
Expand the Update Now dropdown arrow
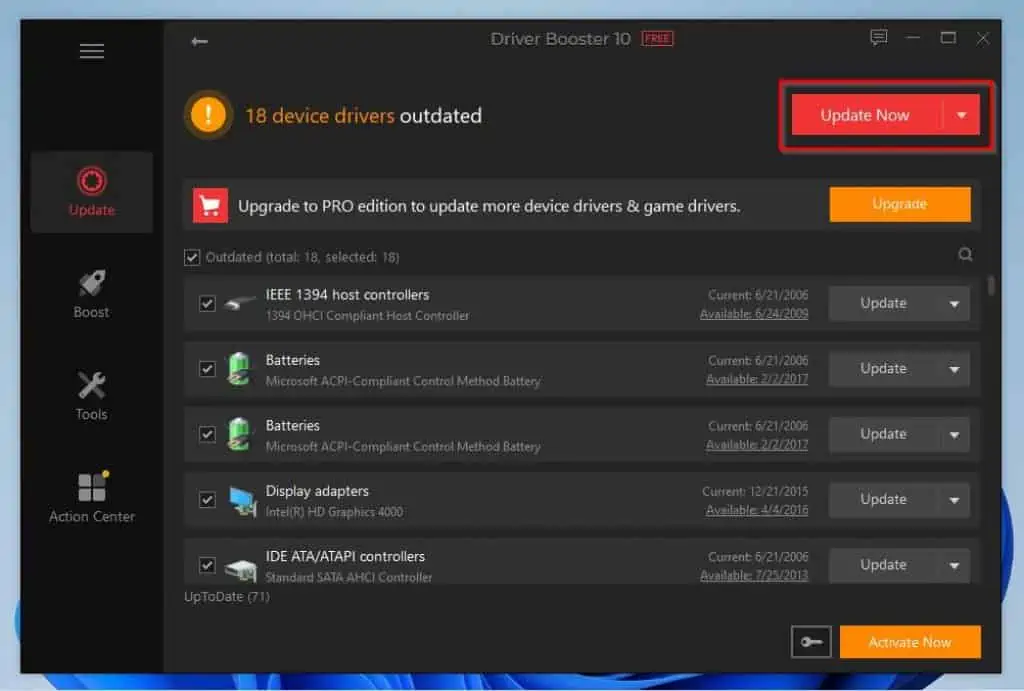(x=963, y=115)
